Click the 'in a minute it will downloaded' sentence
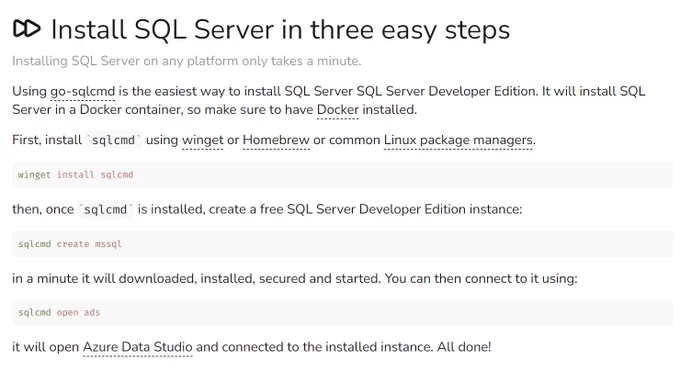This screenshot has height=371, width=680. pos(295,278)
